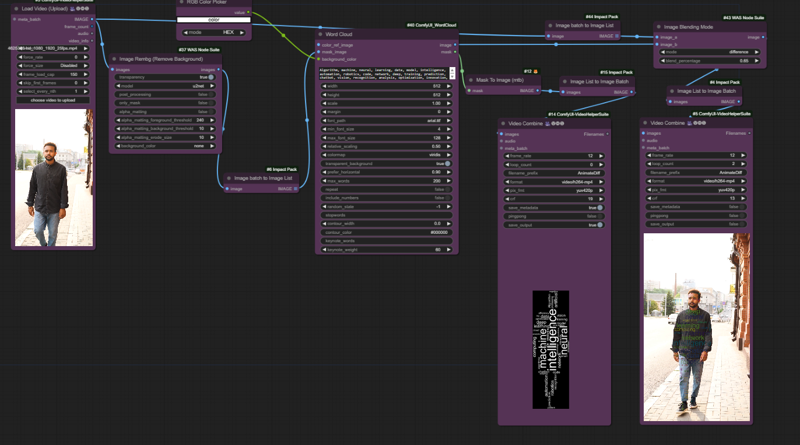
Task: Click the white color swatch in RGB Color Picker
Action: [x=214, y=20]
